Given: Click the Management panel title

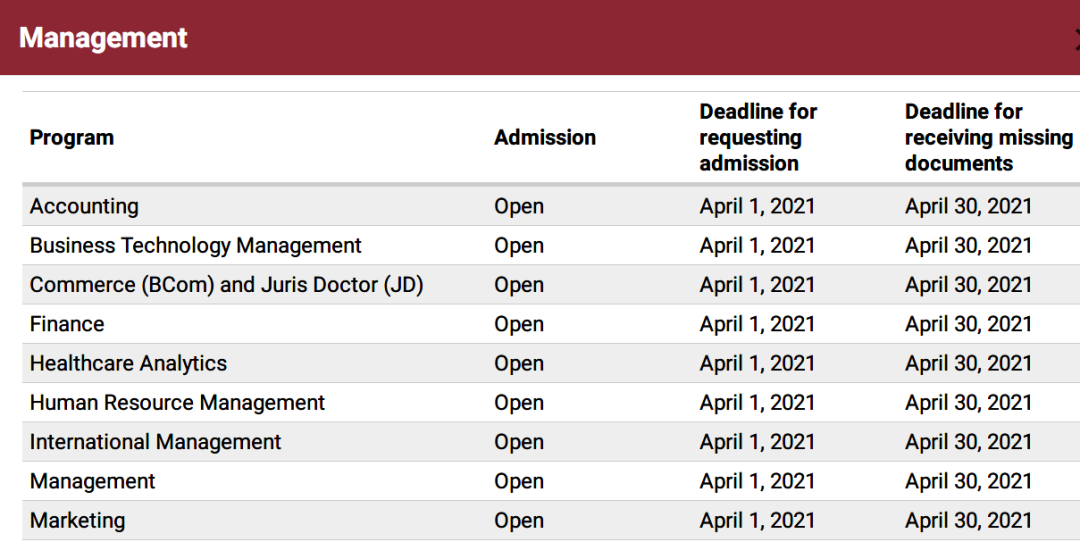Looking at the screenshot, I should [x=103, y=38].
